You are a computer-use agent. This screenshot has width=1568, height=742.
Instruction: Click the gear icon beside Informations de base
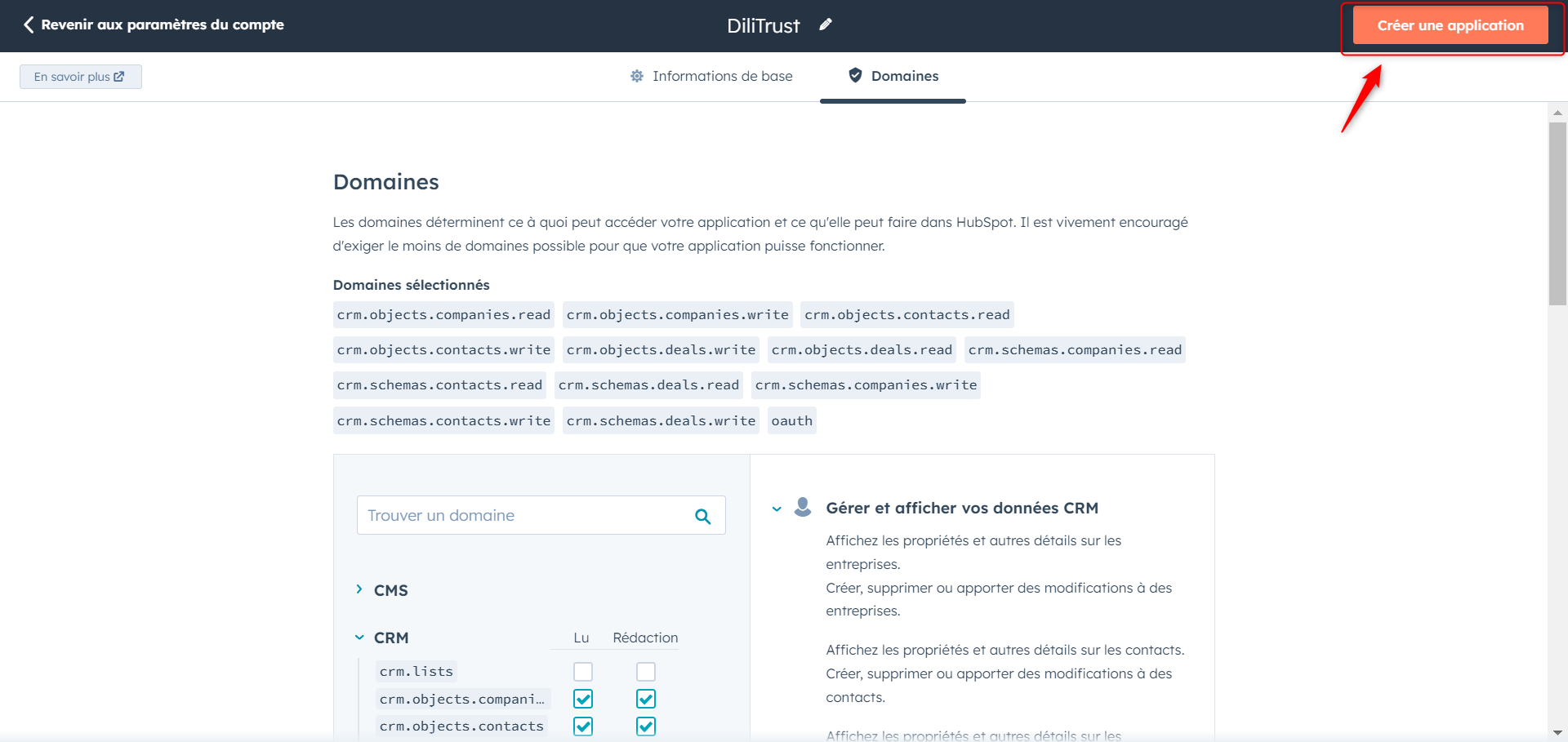coord(637,76)
